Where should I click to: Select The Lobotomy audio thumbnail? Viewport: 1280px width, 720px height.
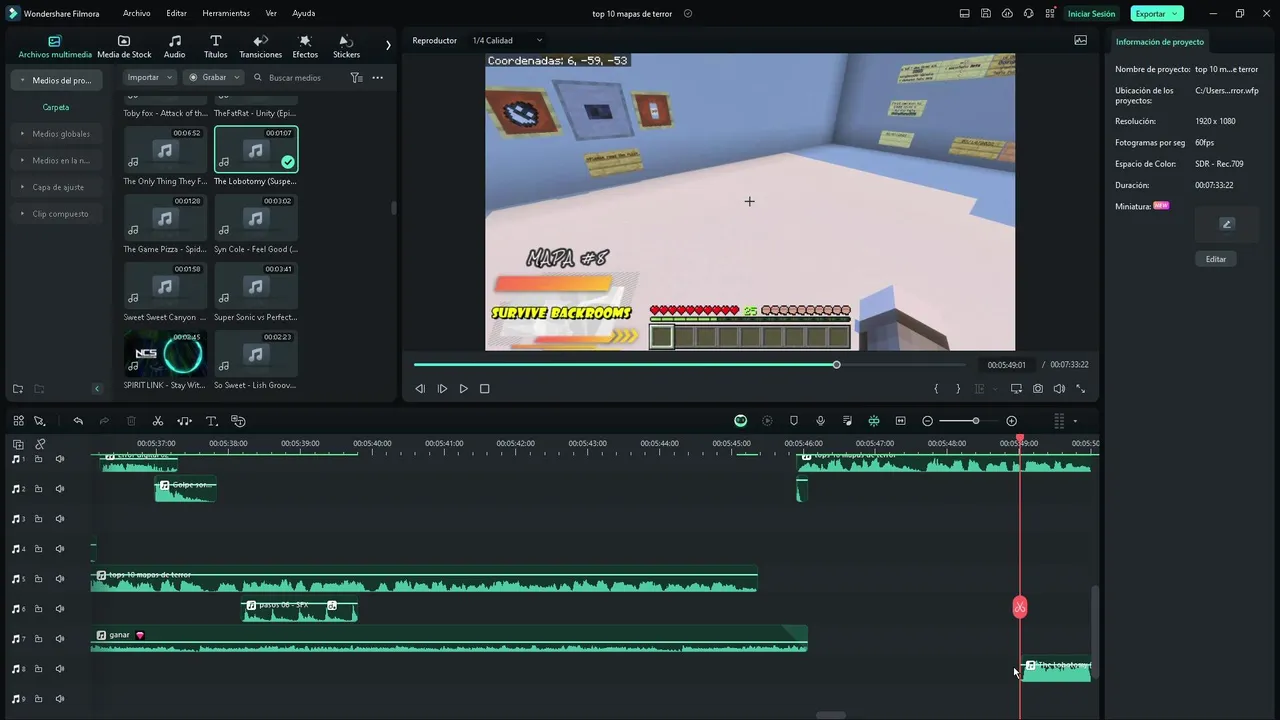(x=256, y=149)
